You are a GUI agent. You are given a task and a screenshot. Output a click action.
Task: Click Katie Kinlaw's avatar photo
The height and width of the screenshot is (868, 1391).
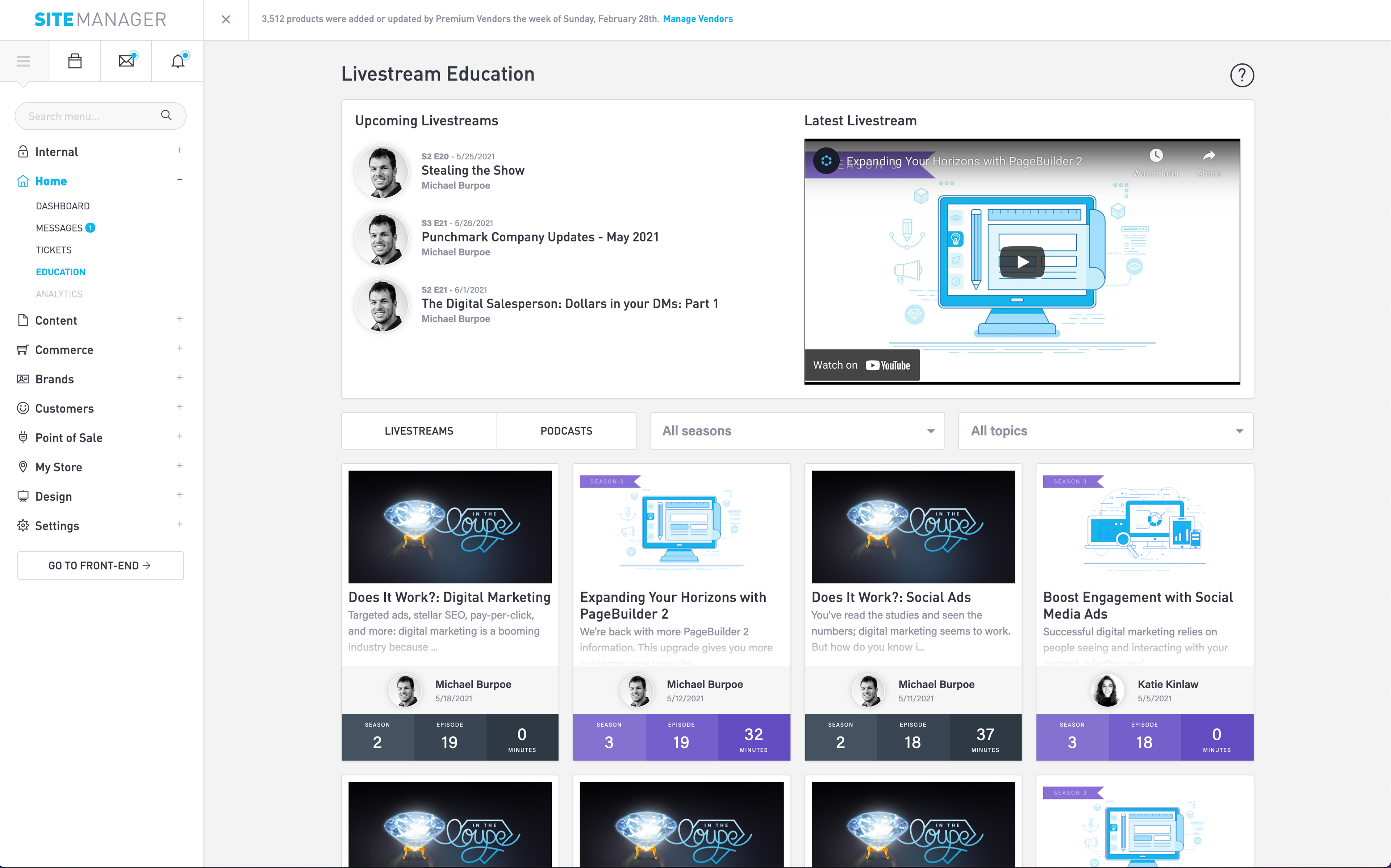(1107, 690)
